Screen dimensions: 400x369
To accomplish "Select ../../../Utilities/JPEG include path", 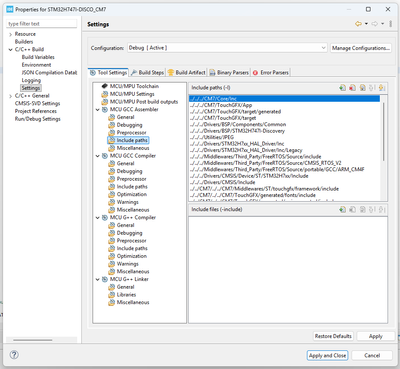I will [212, 137].
